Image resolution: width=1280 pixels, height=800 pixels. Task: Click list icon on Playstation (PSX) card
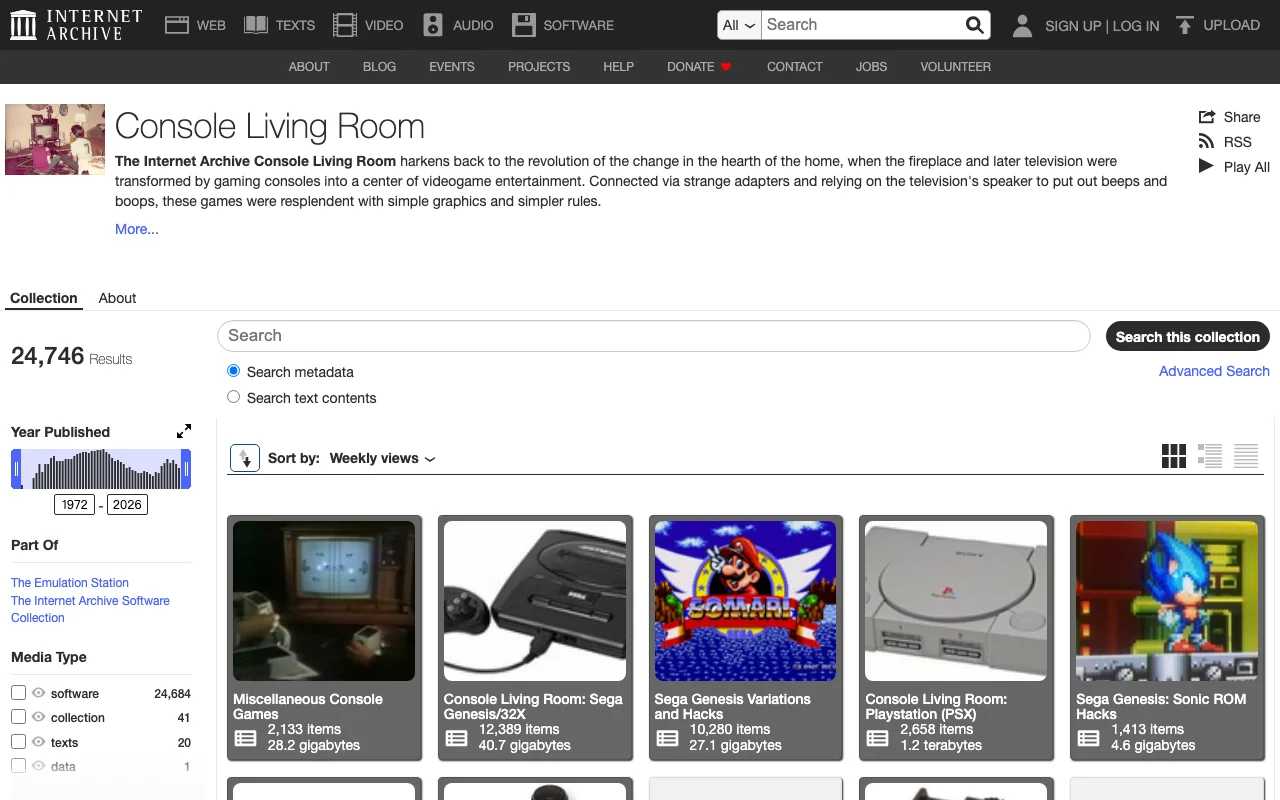pyautogui.click(x=878, y=738)
